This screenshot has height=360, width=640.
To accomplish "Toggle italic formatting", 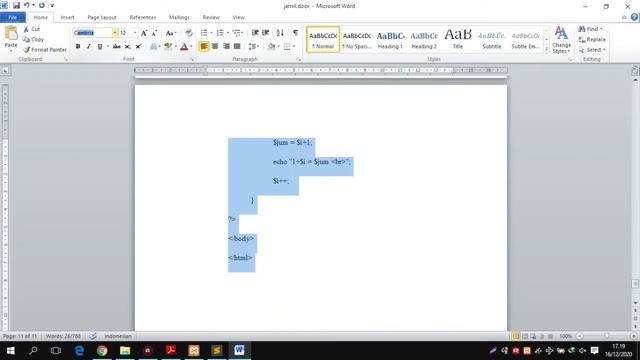I will tap(89, 47).
